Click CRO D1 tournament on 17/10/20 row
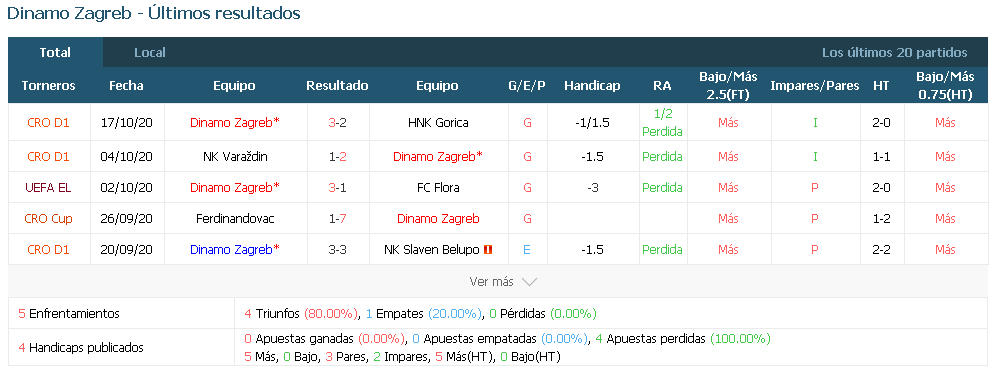995x372 pixels. pyautogui.click(x=48, y=123)
